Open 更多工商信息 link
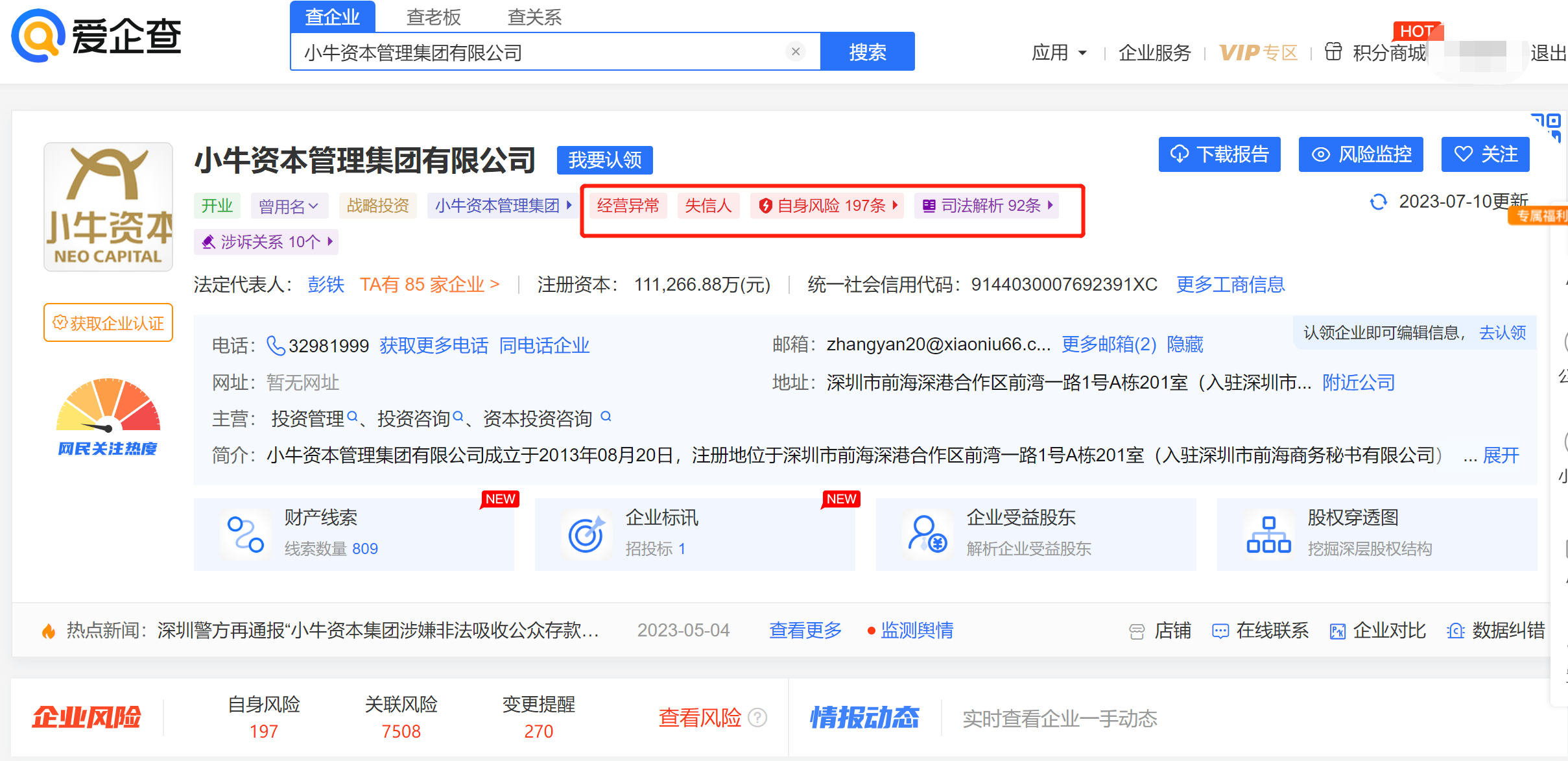Screen dimensions: 1568x761 (x=1231, y=284)
